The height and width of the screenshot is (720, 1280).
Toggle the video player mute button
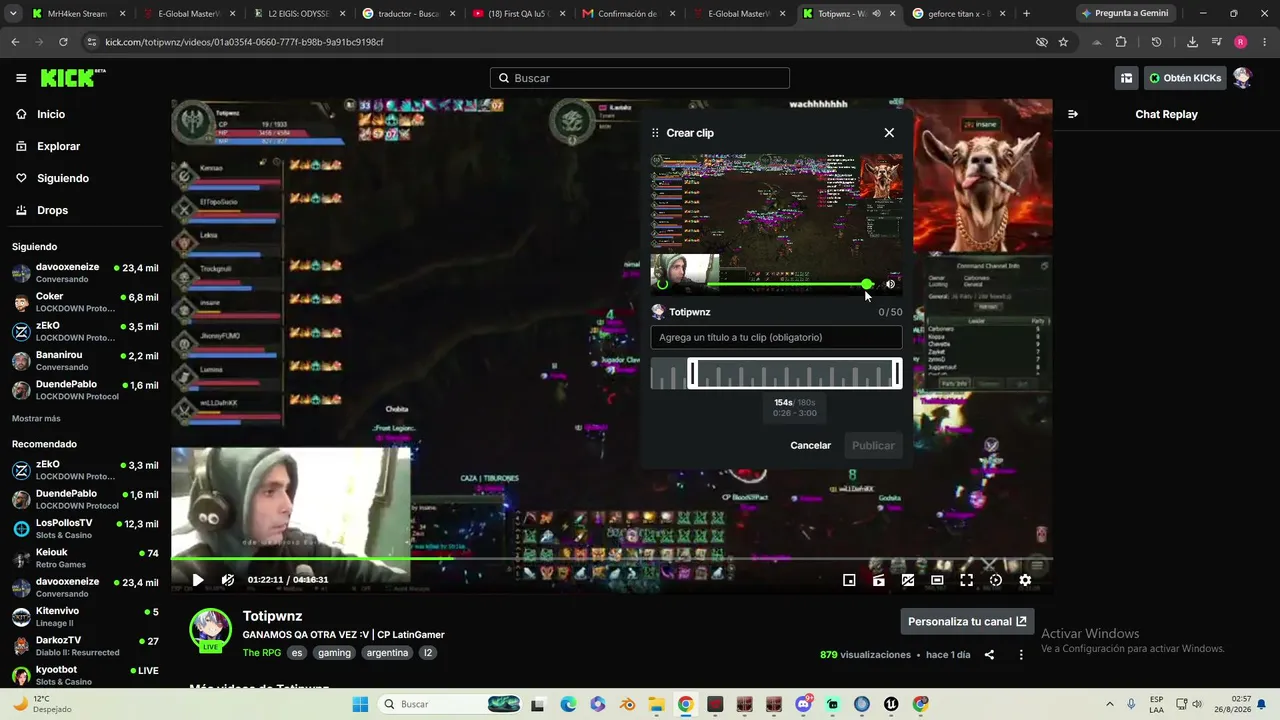pyautogui.click(x=228, y=580)
